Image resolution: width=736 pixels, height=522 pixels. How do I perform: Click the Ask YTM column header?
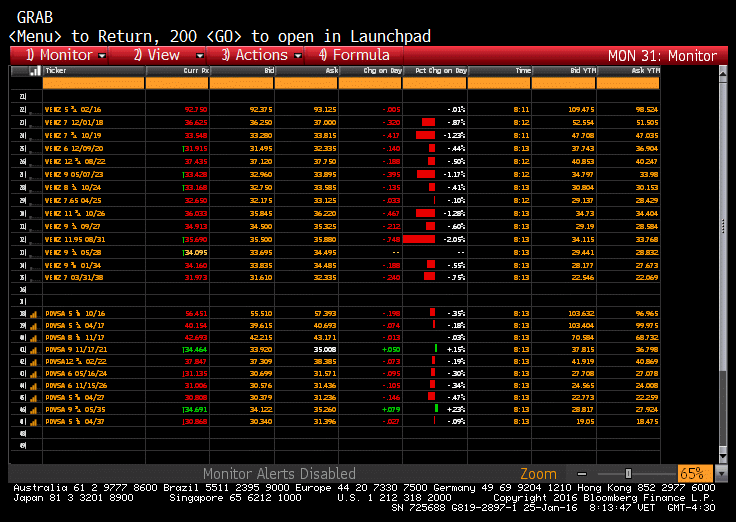628,71
